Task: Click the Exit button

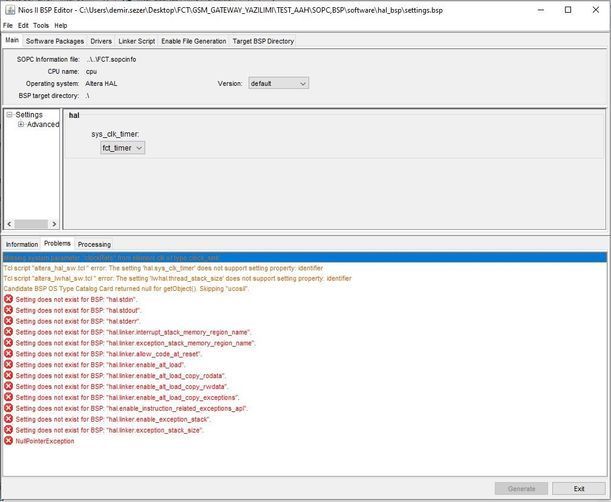Action: (x=579, y=488)
